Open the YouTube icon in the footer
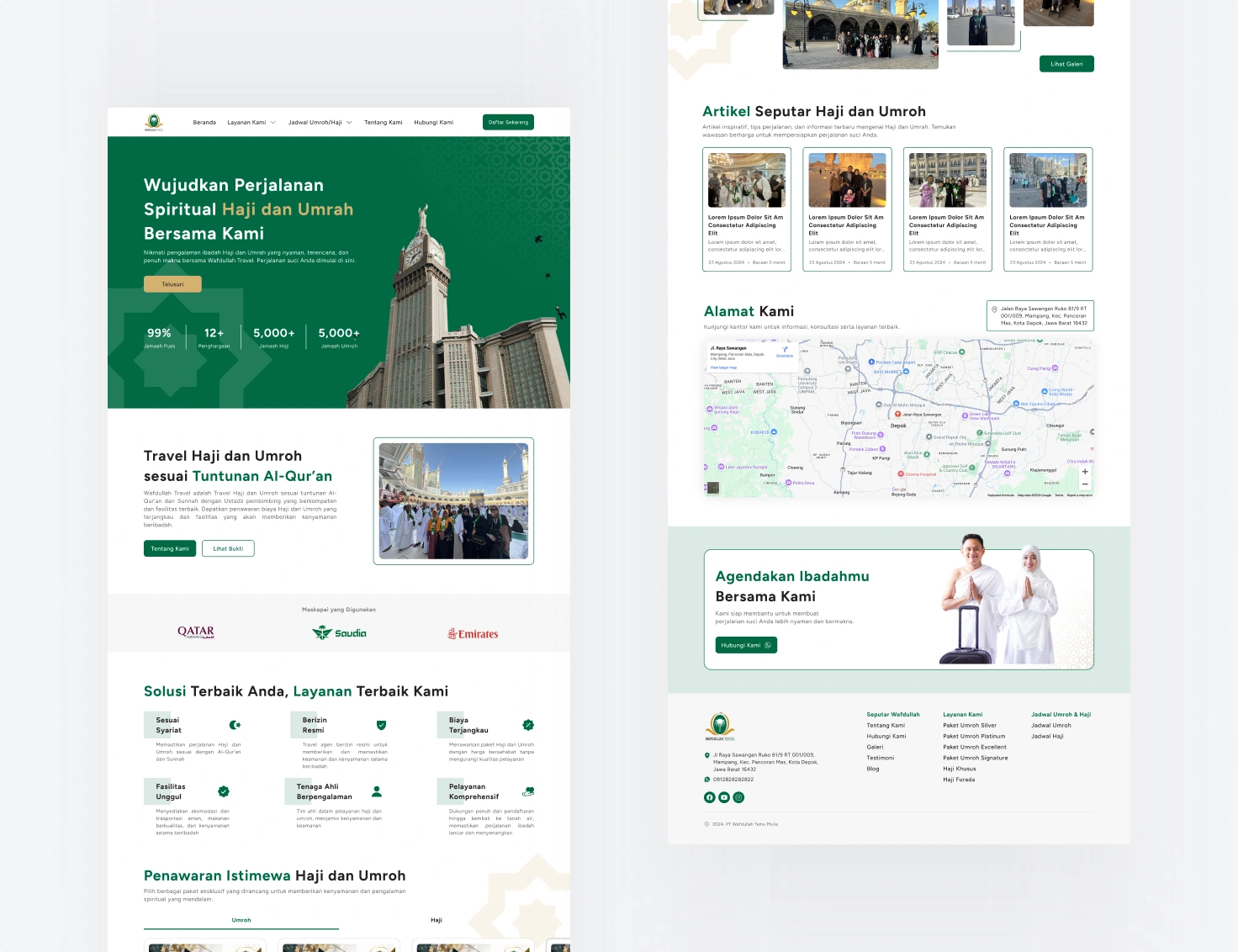Screen dimensions: 1238x952 [724, 797]
